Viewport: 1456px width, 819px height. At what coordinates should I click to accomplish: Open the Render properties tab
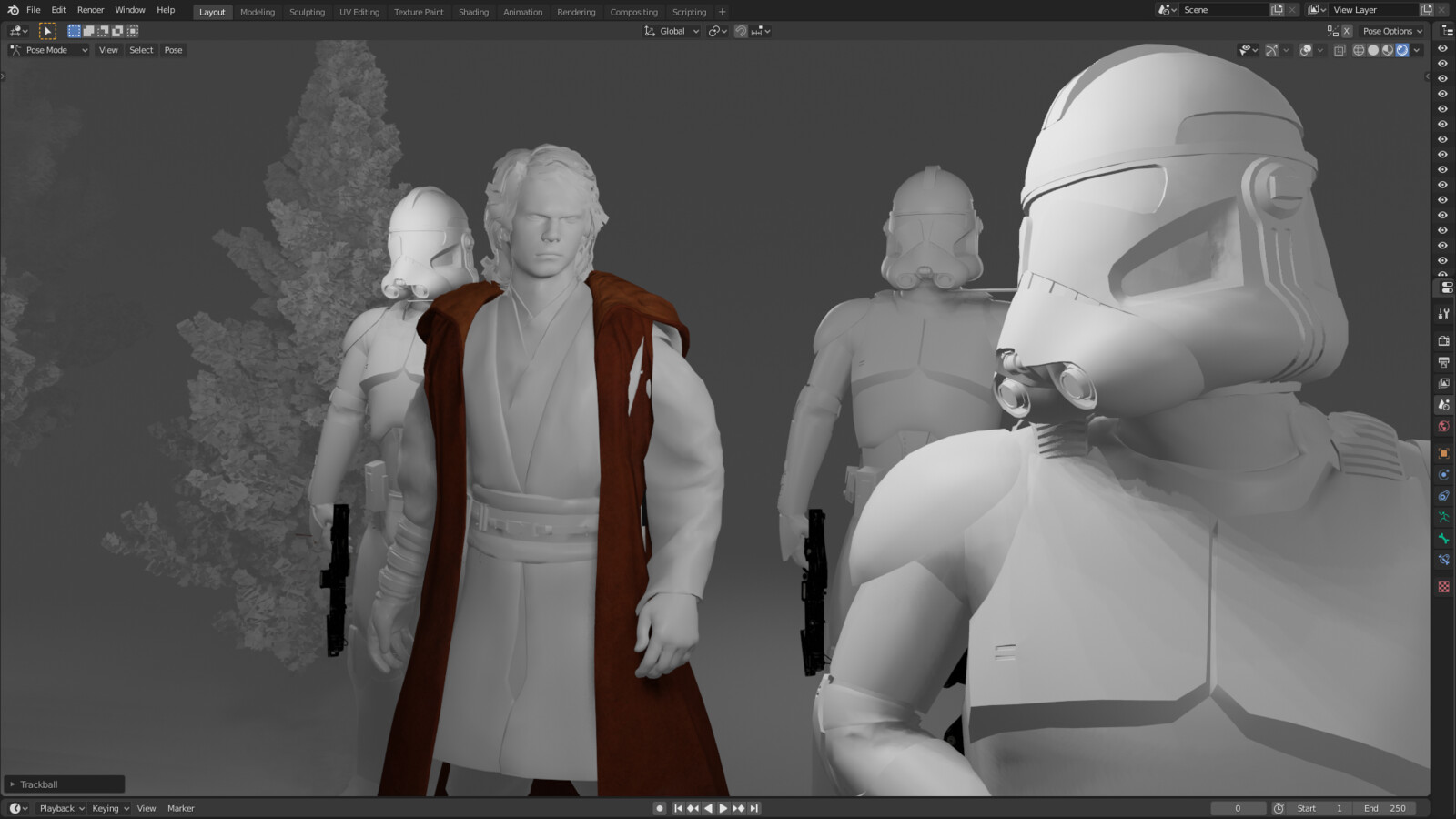[x=1443, y=340]
